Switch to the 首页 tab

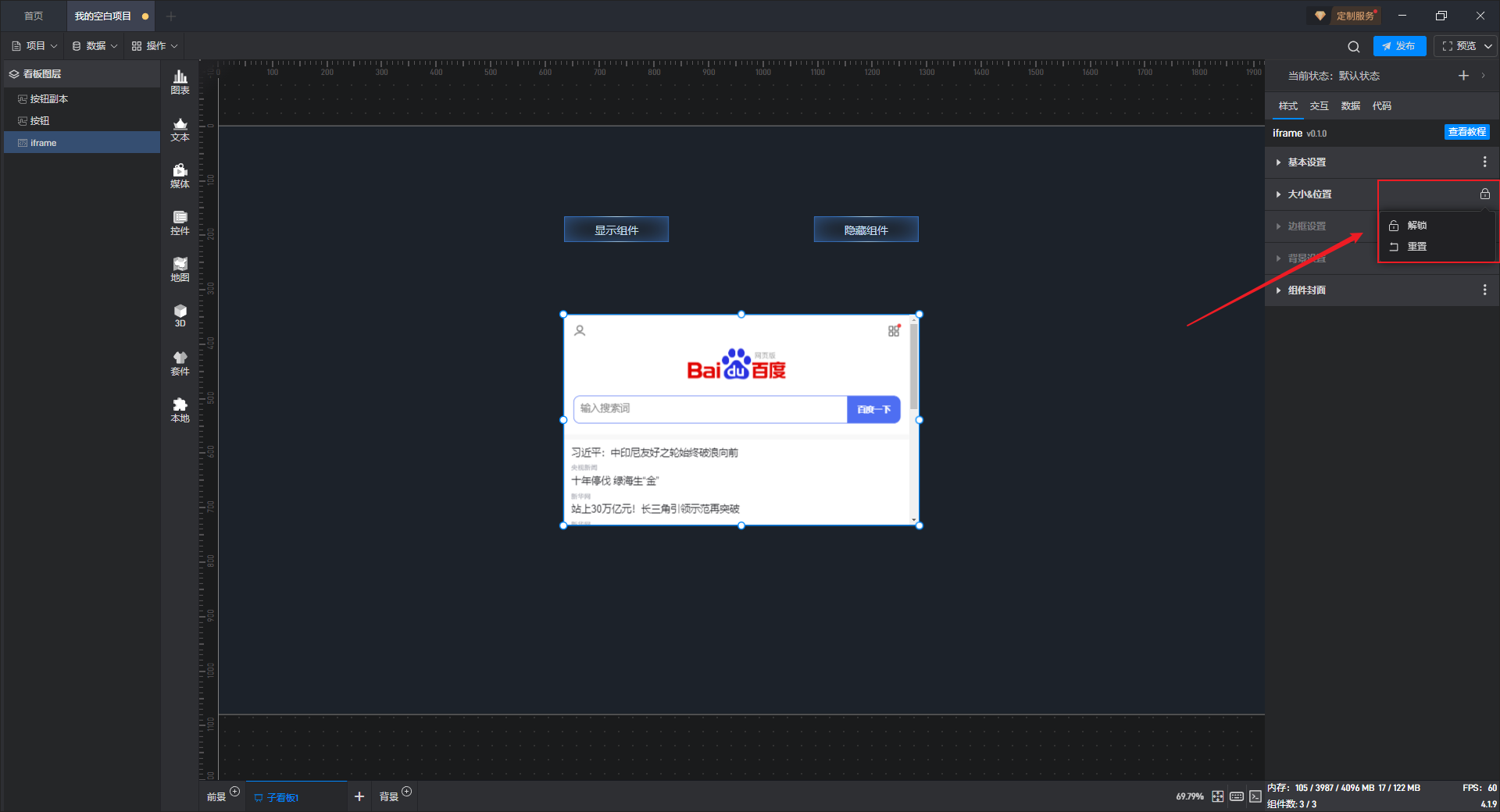34,16
